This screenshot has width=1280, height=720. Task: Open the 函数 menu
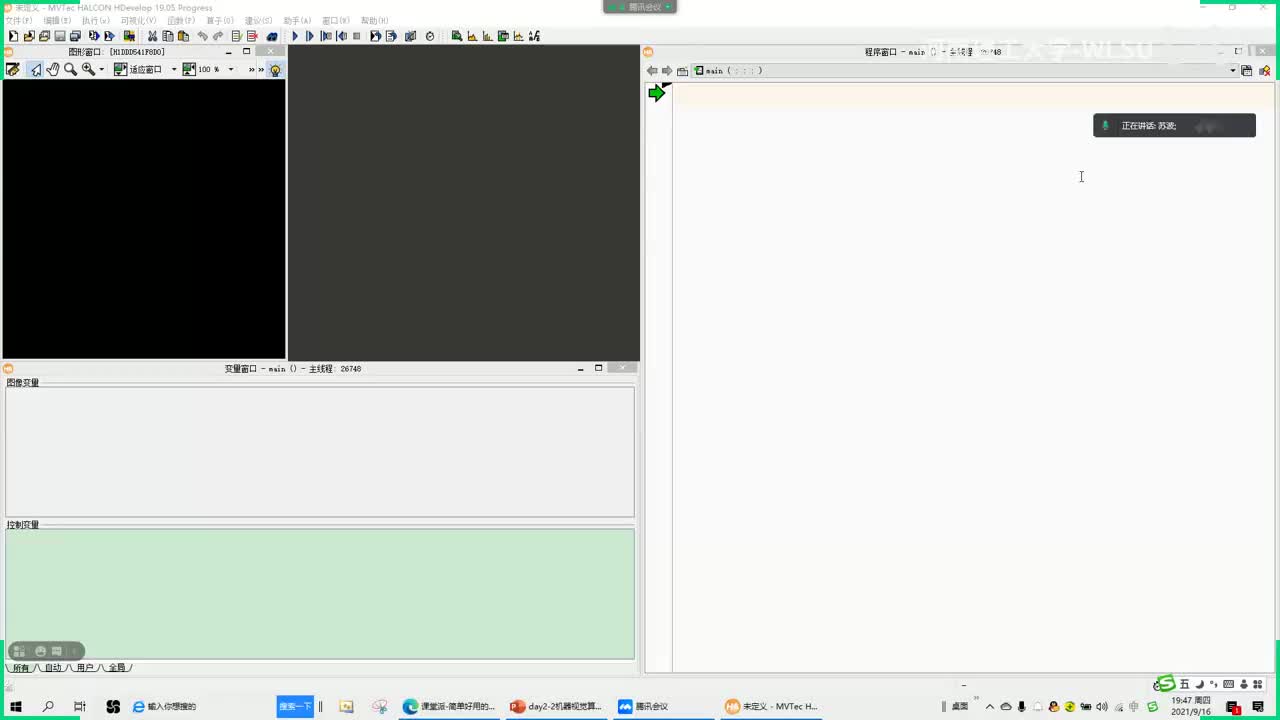coord(181,20)
